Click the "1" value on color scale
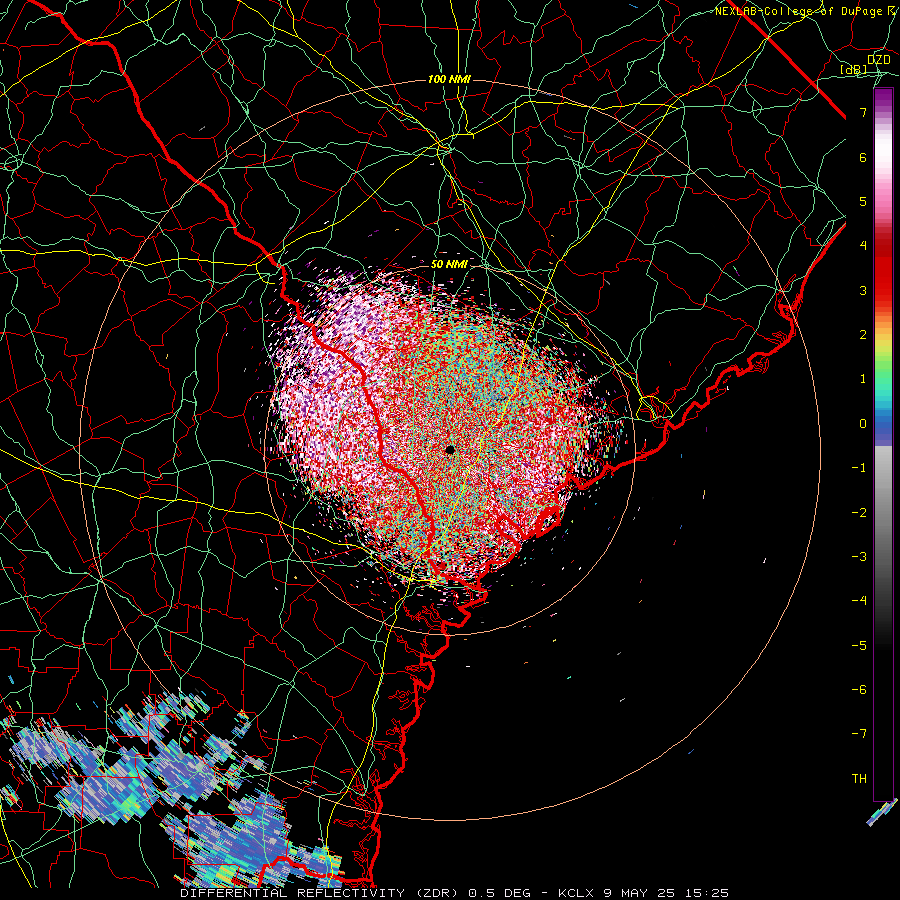Screen dimensions: 900x900 (863, 379)
